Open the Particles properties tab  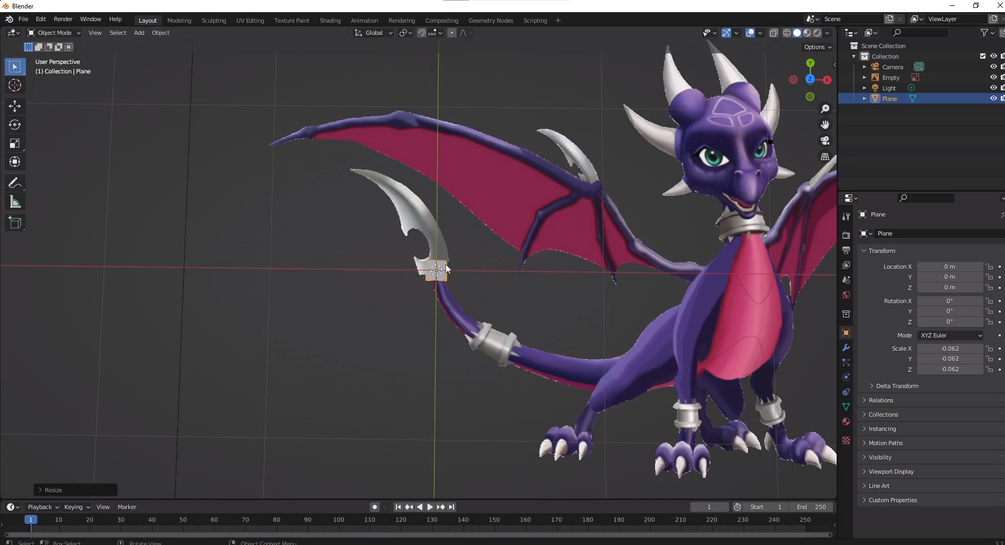(846, 362)
